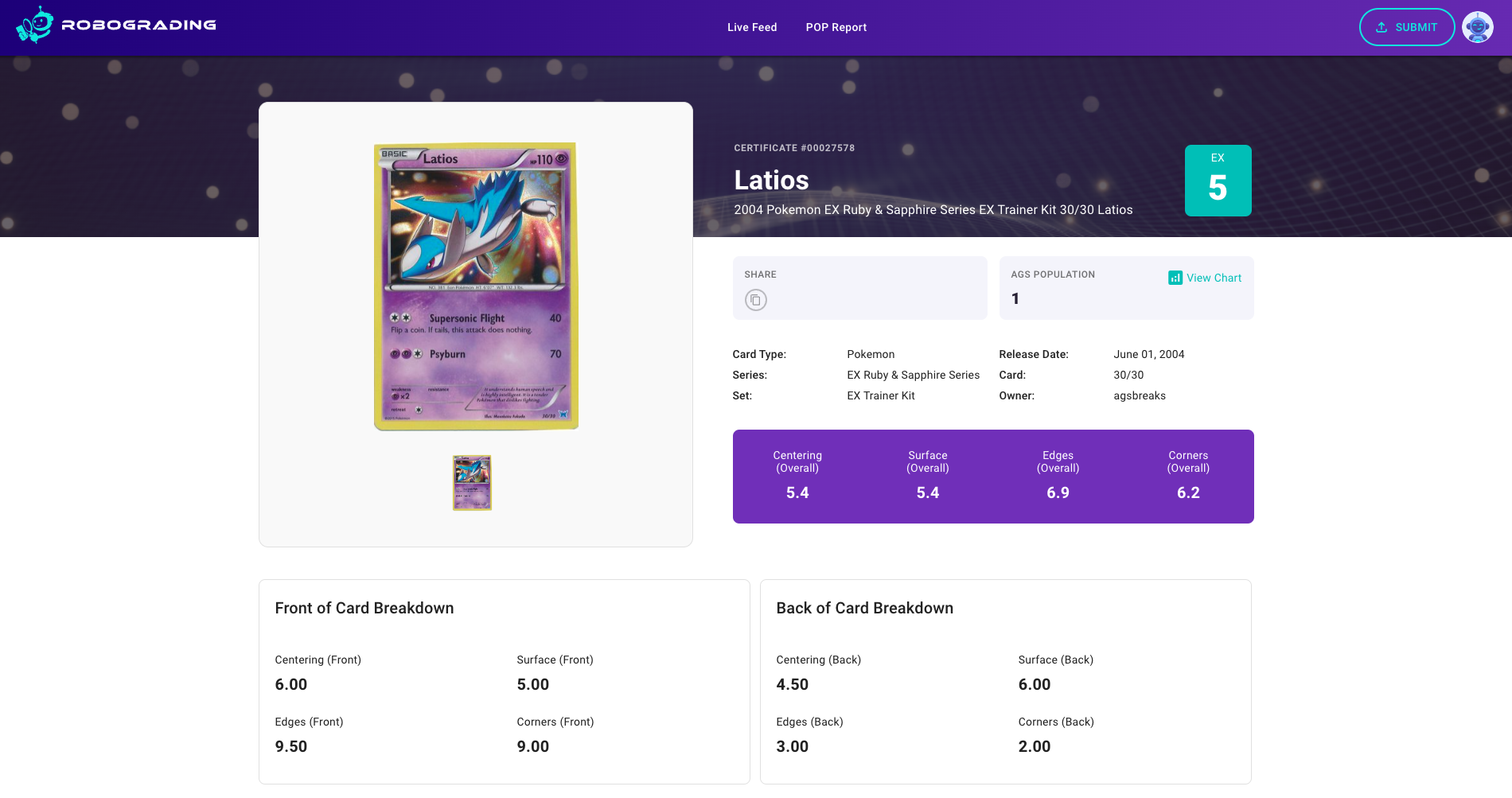Click the SUBMIT button
1512x798 pixels.
click(x=1407, y=27)
